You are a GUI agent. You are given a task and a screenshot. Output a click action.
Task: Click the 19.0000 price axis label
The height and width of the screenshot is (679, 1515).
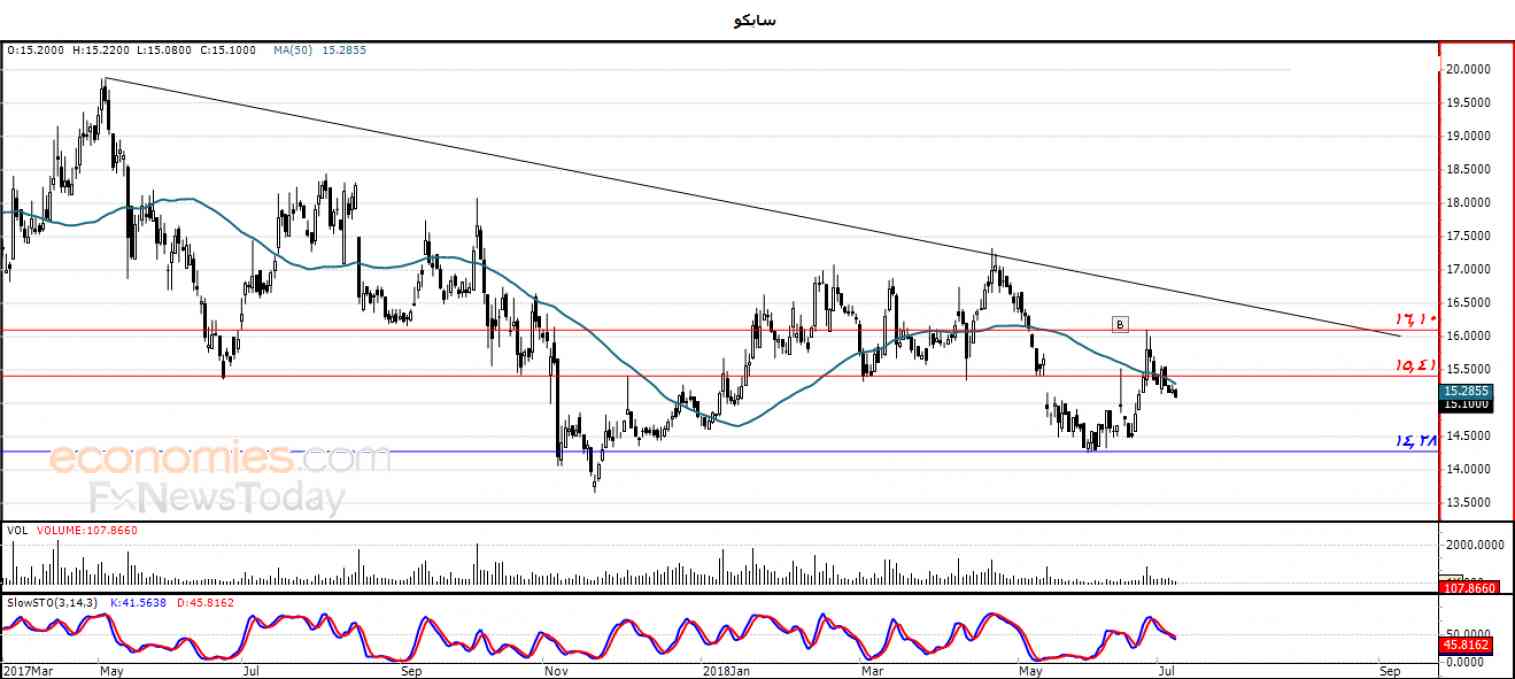1469,136
